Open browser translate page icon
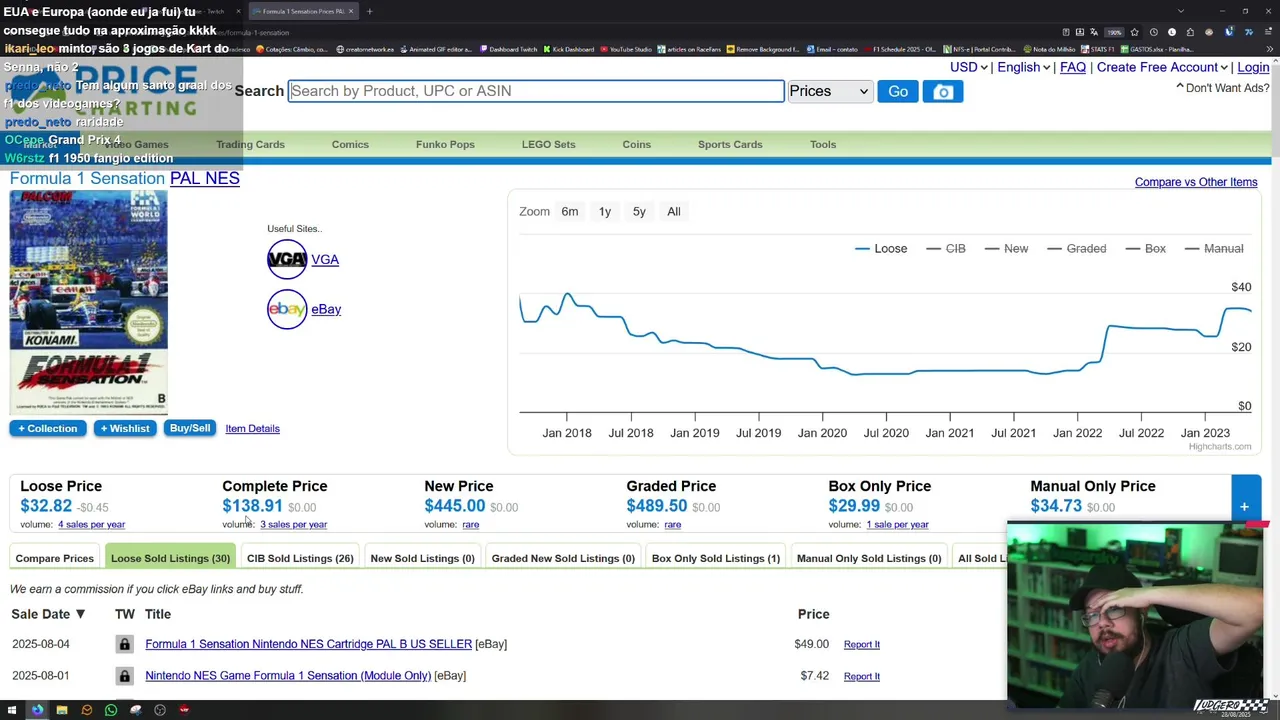 click(x=1094, y=32)
